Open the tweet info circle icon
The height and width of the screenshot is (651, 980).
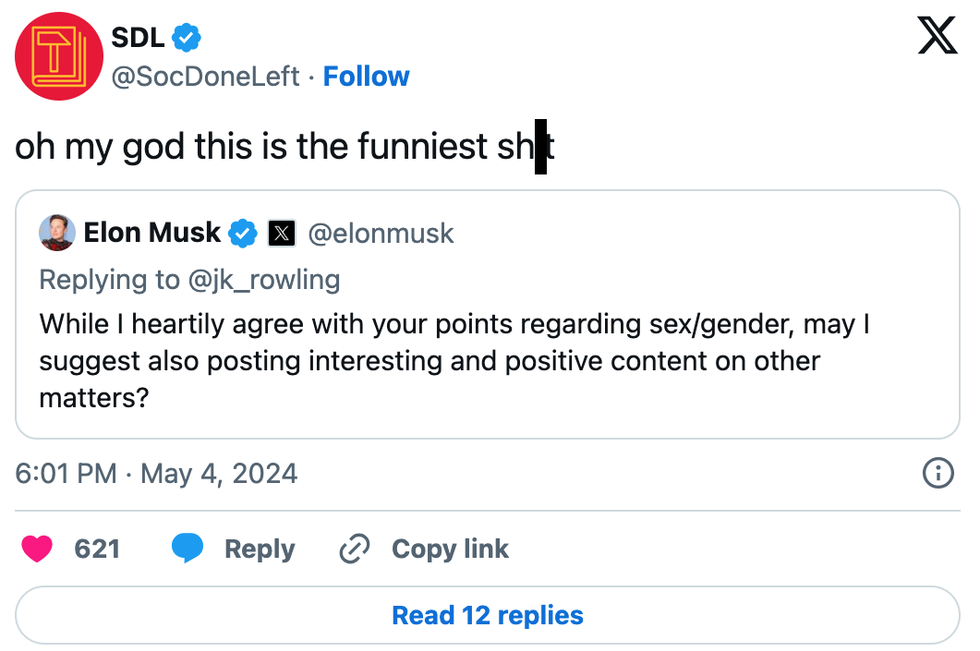937,473
